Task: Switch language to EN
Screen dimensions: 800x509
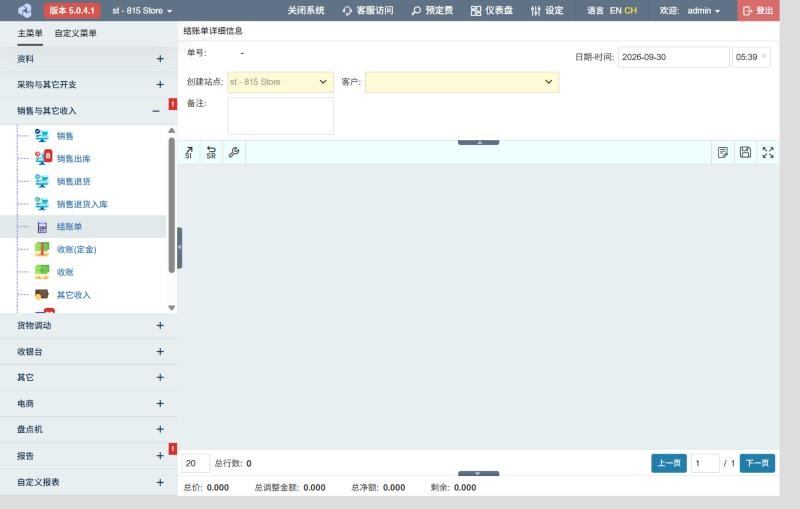Action: pyautogui.click(x=615, y=10)
